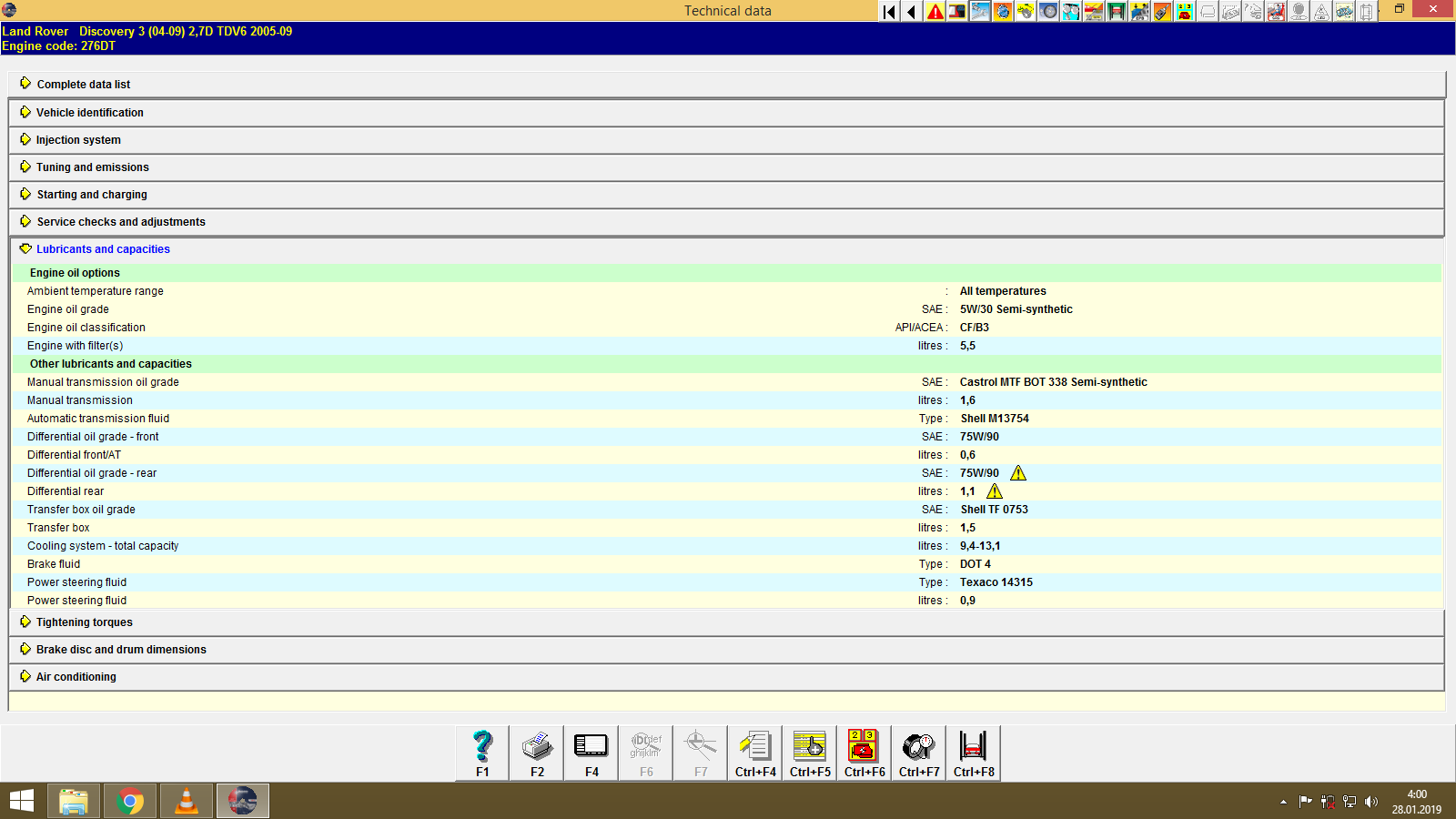Expand the Injection system section
The image size is (1456, 819).
pyautogui.click(x=78, y=139)
